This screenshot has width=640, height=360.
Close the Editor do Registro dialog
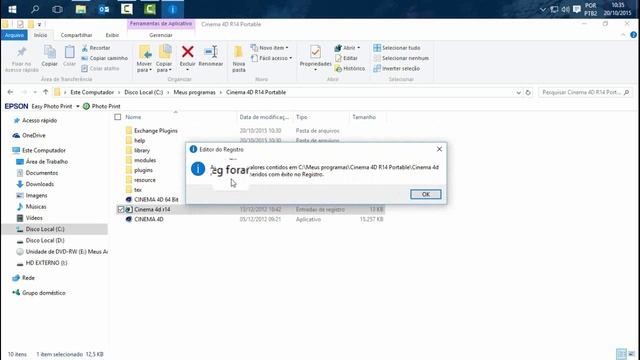(x=439, y=149)
